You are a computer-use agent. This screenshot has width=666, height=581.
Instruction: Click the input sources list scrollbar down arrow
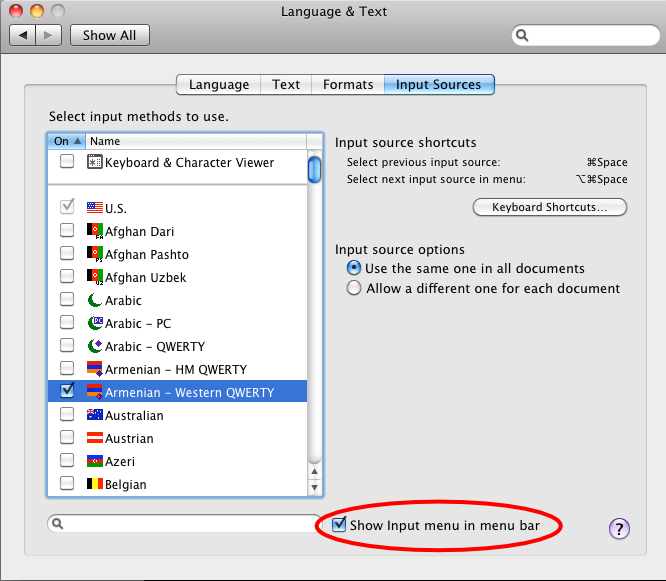tap(314, 487)
